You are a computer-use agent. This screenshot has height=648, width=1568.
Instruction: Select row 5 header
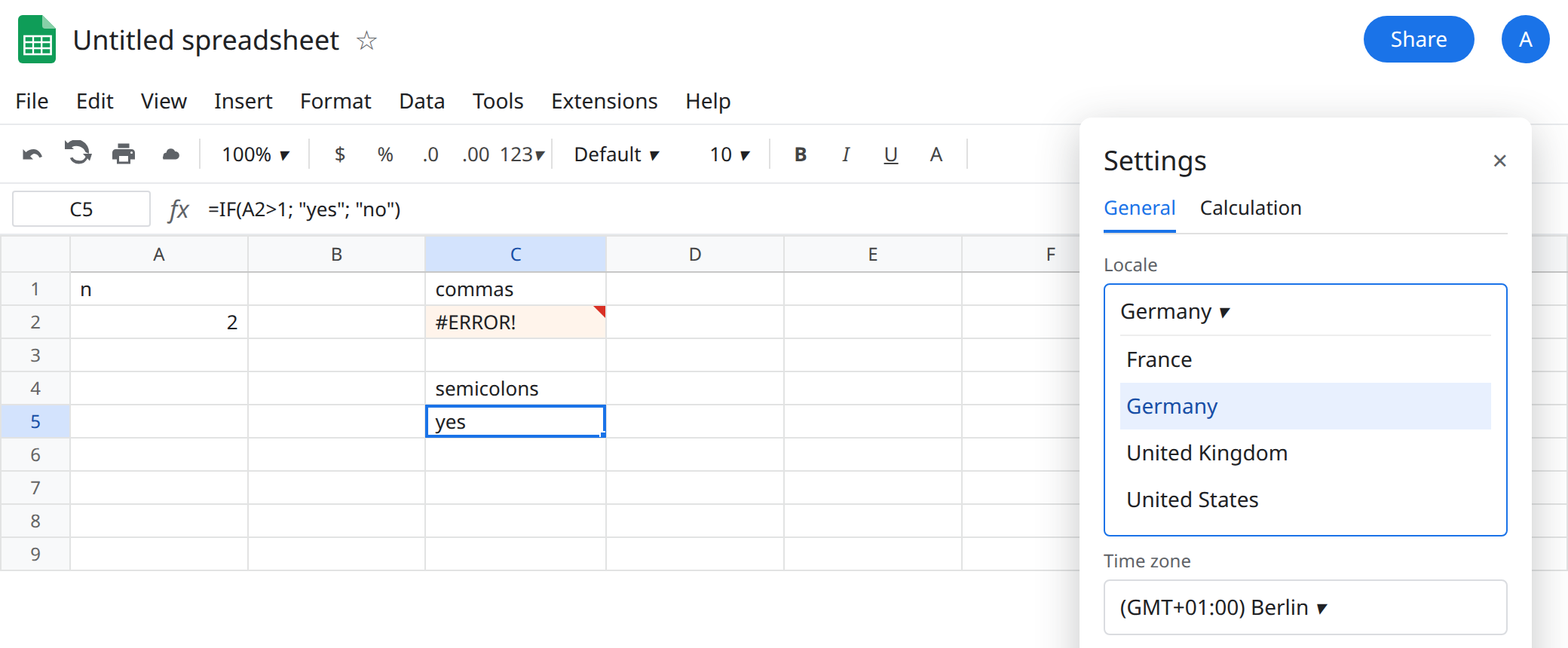point(35,421)
